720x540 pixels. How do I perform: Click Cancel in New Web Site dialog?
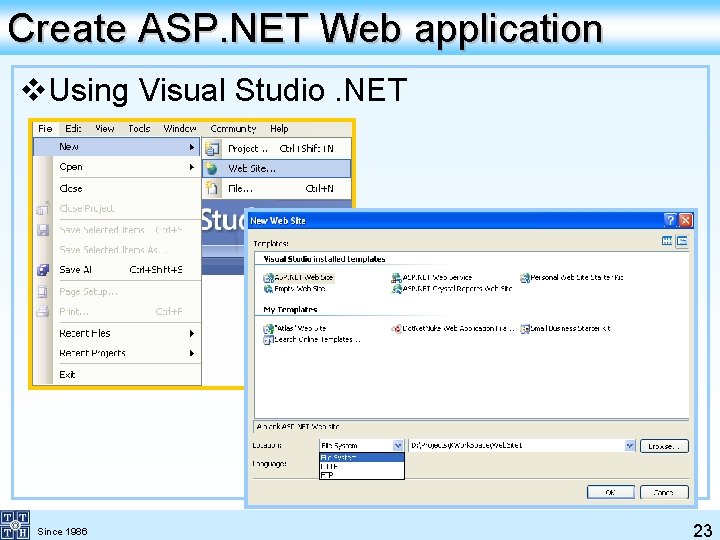(664, 492)
